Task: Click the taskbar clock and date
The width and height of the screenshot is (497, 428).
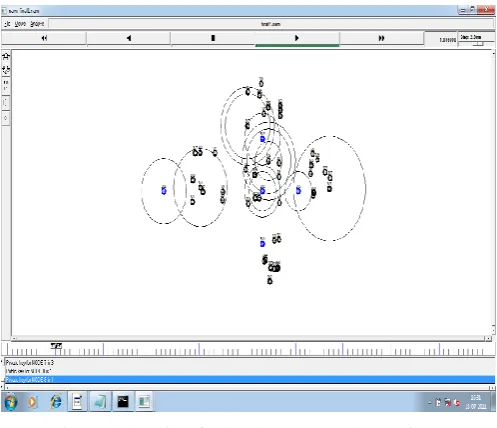Action: [x=476, y=402]
